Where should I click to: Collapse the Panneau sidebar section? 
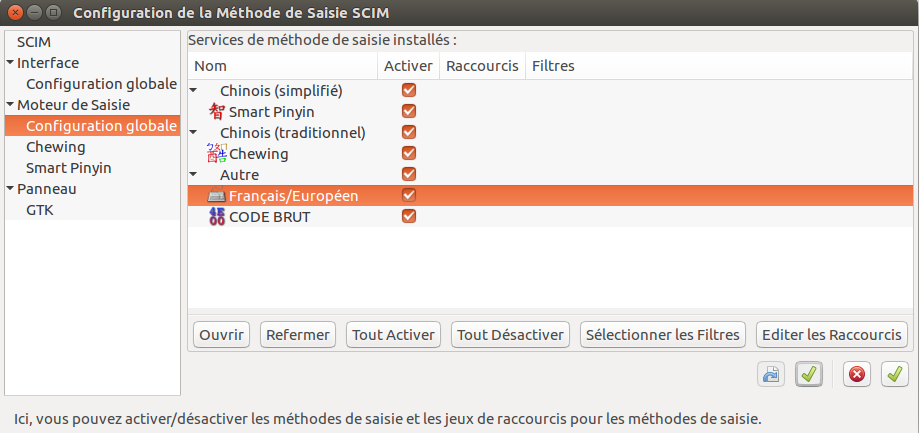(x=11, y=189)
